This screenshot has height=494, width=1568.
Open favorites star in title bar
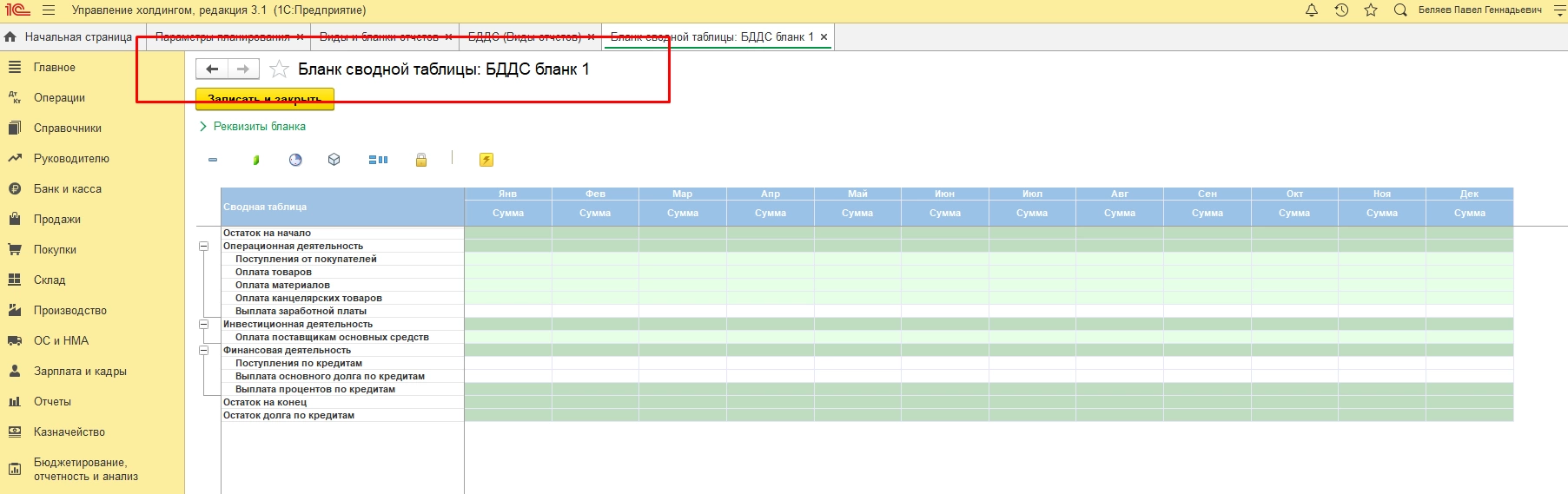(1371, 10)
